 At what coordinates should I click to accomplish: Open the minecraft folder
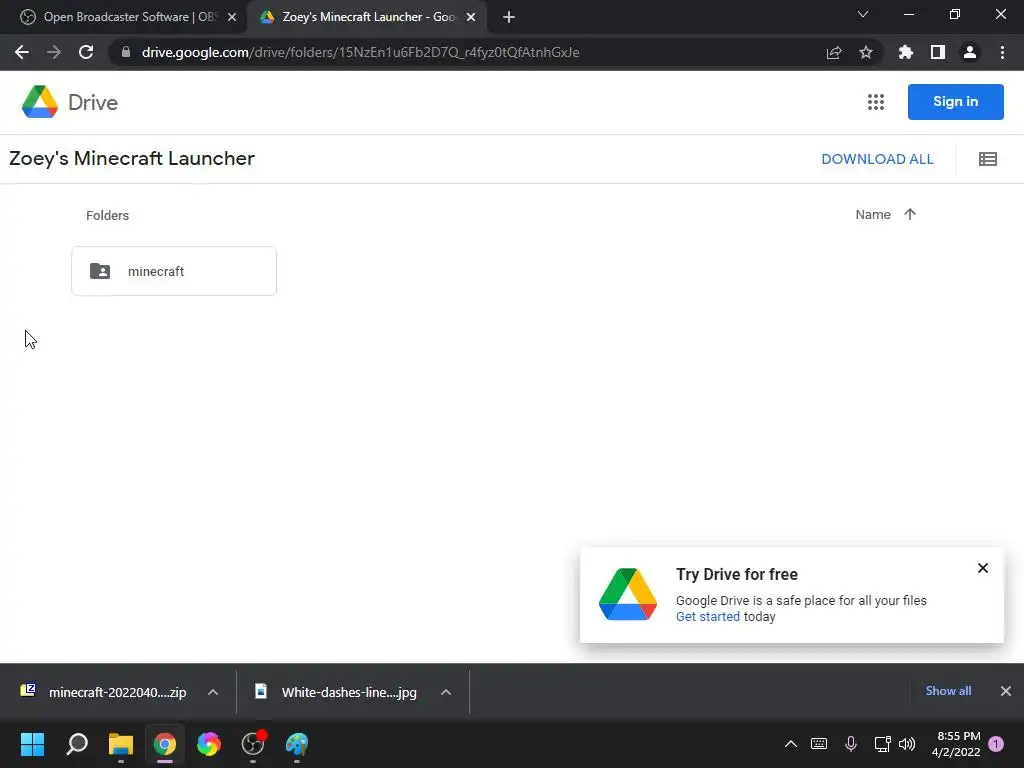click(174, 271)
